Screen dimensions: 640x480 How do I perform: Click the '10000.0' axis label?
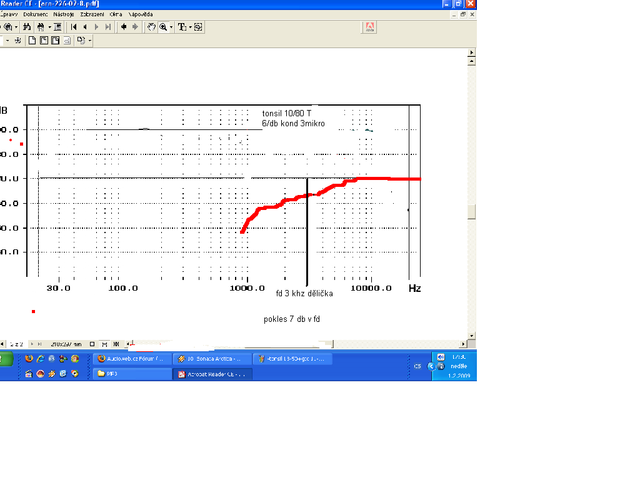[371, 288]
